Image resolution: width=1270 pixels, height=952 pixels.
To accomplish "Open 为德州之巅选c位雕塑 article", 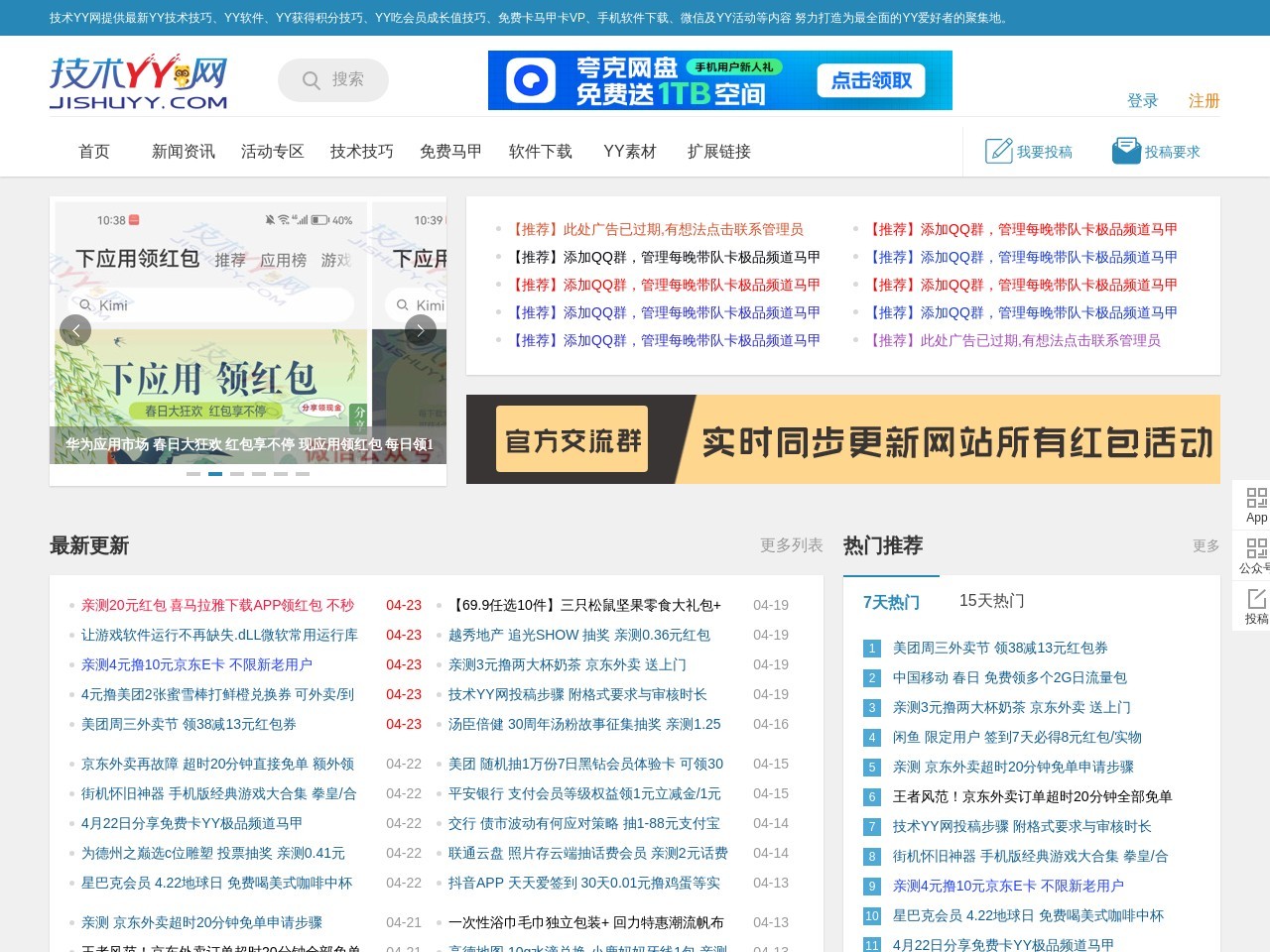I will pos(213,853).
